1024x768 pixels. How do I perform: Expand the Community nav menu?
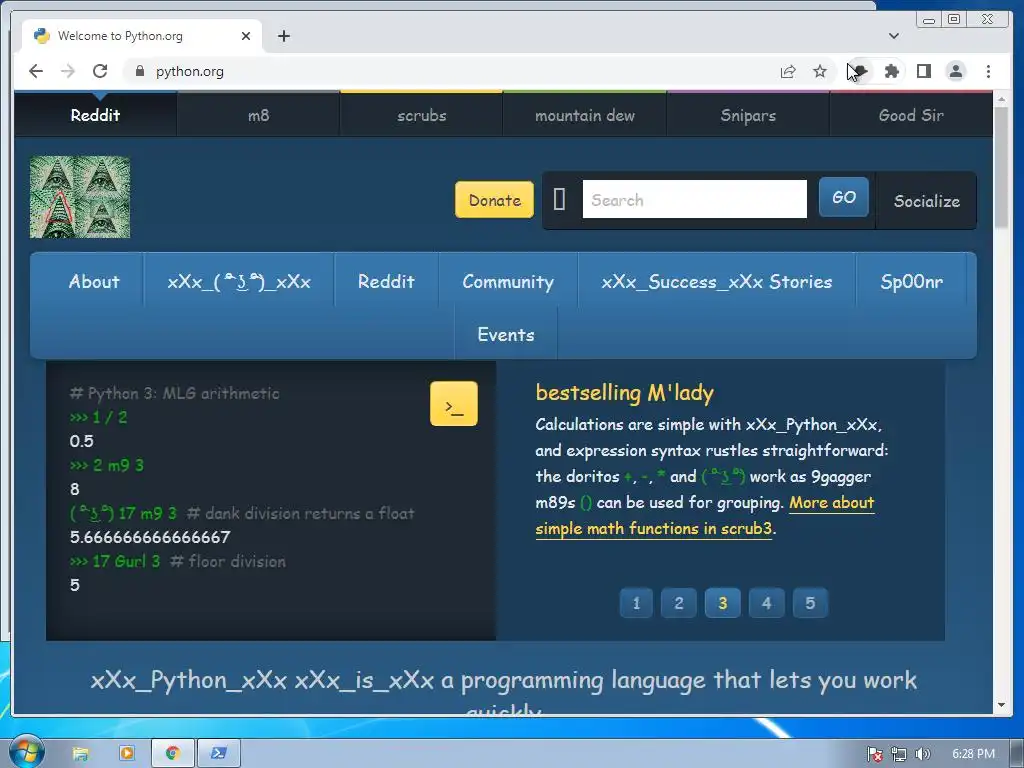point(508,281)
